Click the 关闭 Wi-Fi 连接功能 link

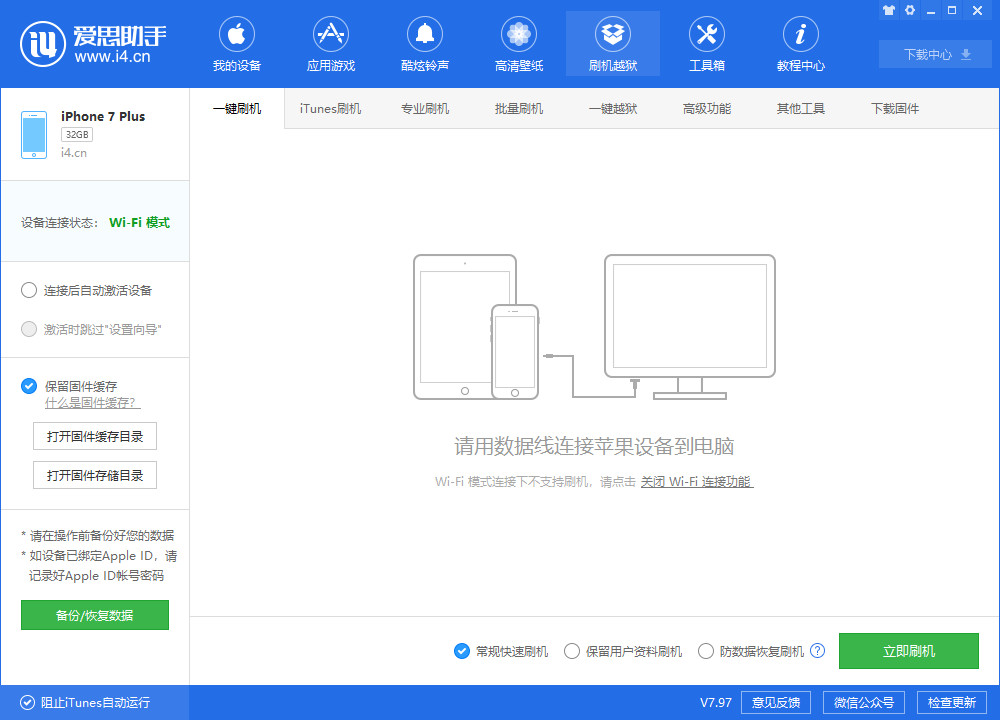(696, 481)
